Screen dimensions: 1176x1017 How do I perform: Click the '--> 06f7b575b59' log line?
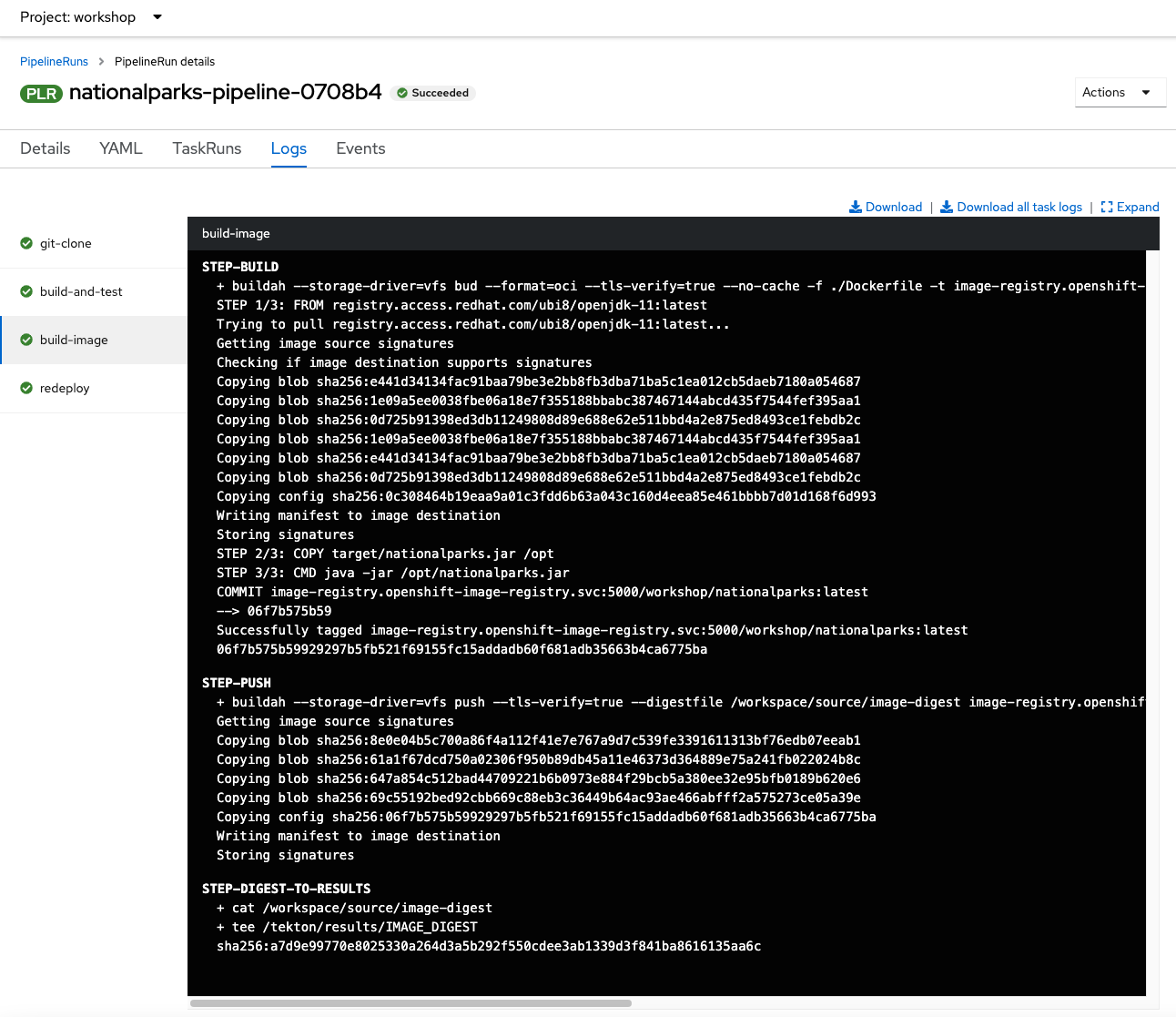pos(274,611)
